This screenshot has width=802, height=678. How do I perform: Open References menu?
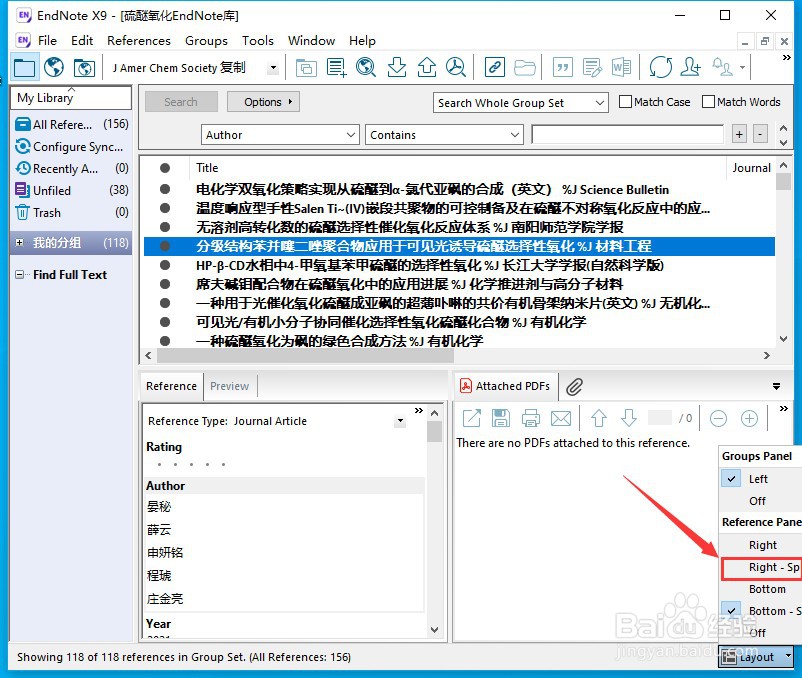[139, 40]
